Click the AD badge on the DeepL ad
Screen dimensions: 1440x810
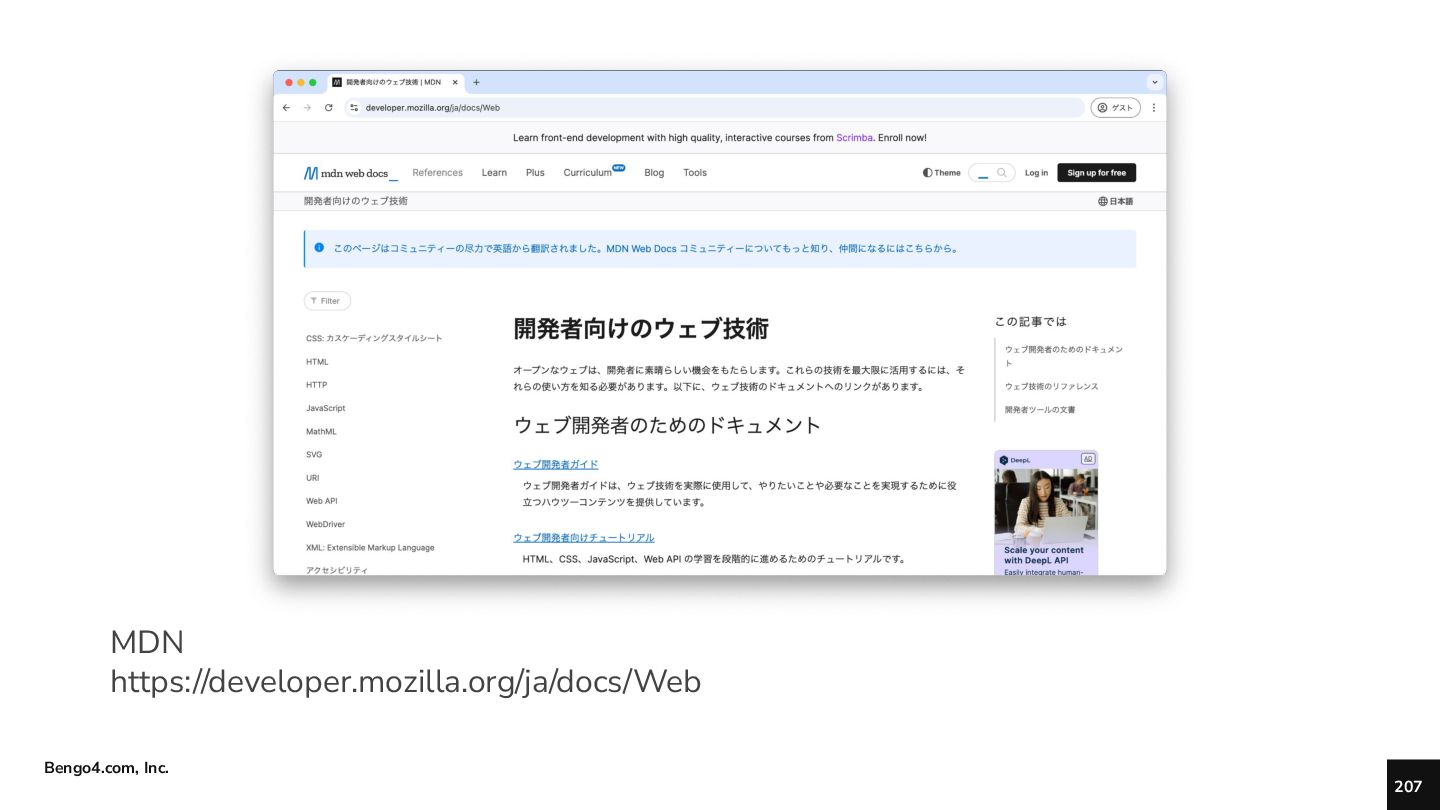pos(1088,459)
